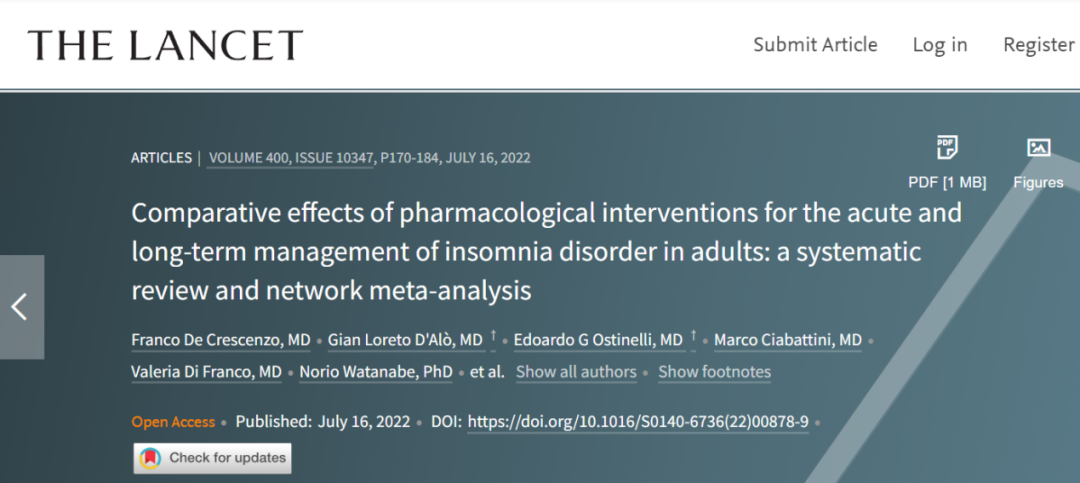Expand Show all authors list
This screenshot has height=483, width=1080.
pyautogui.click(x=576, y=372)
